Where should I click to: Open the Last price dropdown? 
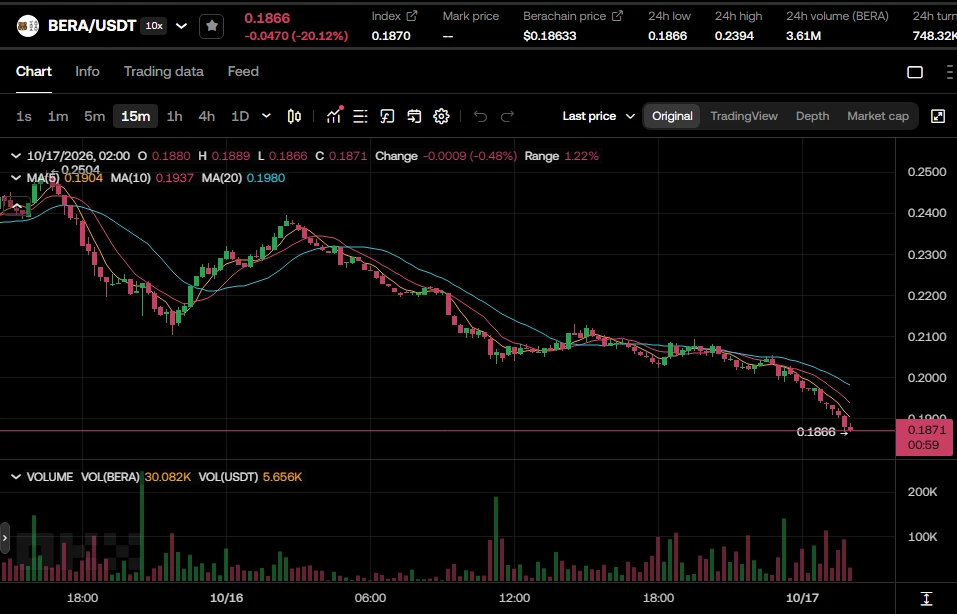[598, 116]
